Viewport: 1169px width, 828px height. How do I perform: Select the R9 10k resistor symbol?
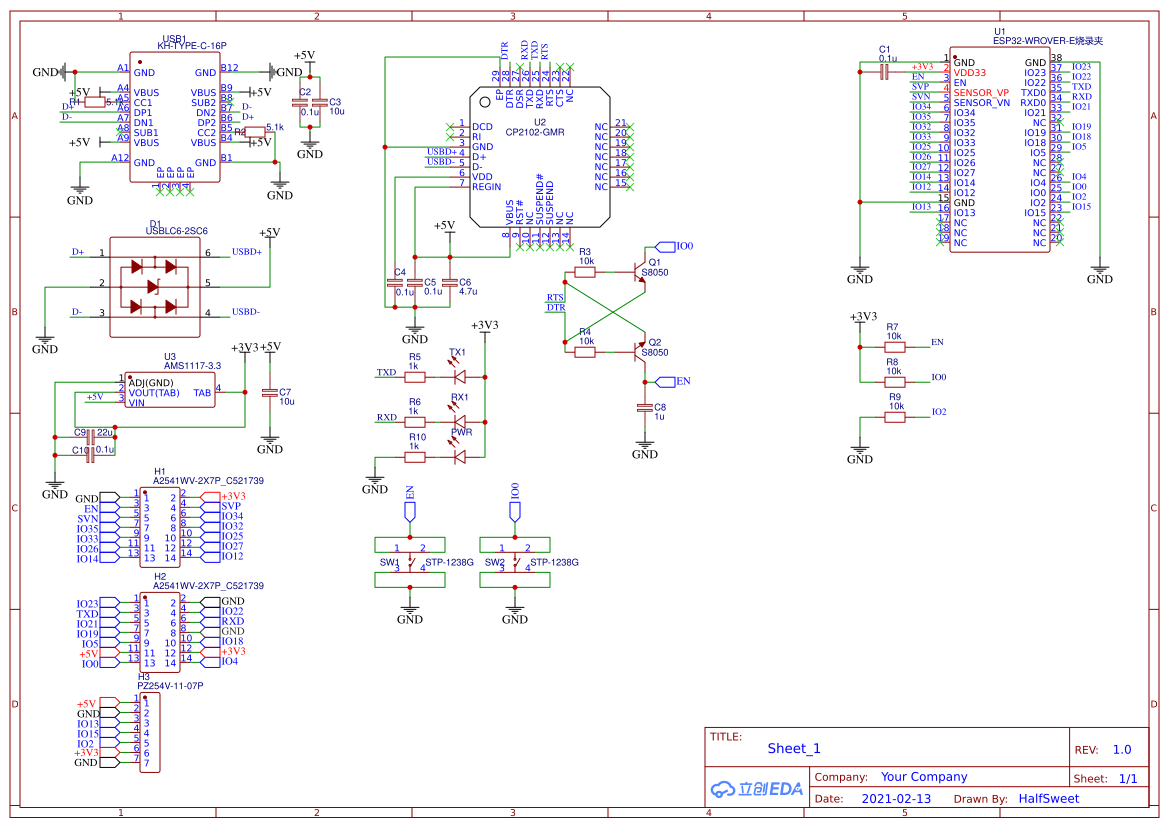[x=895, y=417]
